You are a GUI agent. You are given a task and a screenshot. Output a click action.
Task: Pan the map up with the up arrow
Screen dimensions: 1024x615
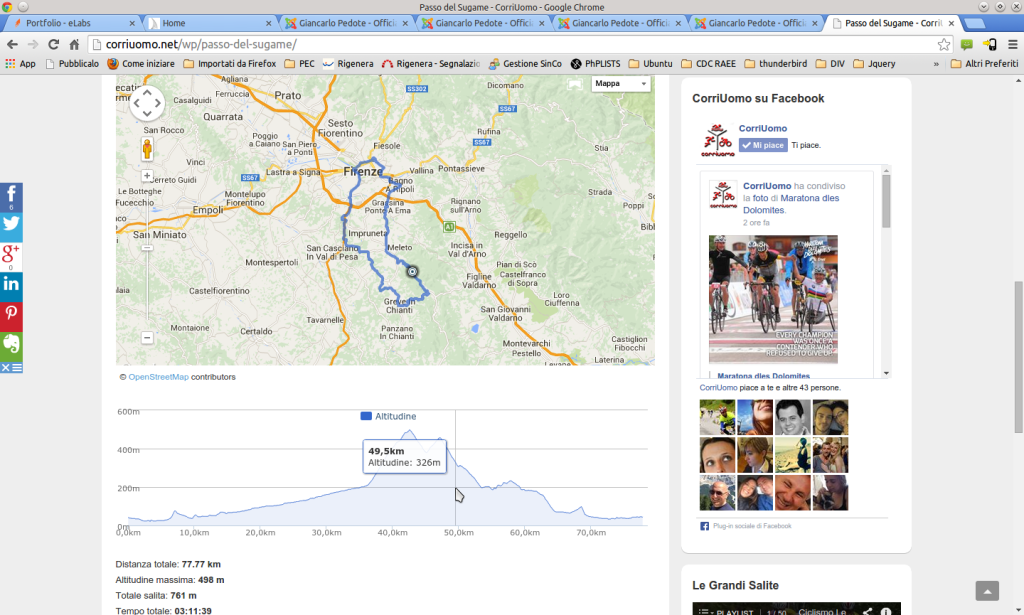tap(147, 93)
